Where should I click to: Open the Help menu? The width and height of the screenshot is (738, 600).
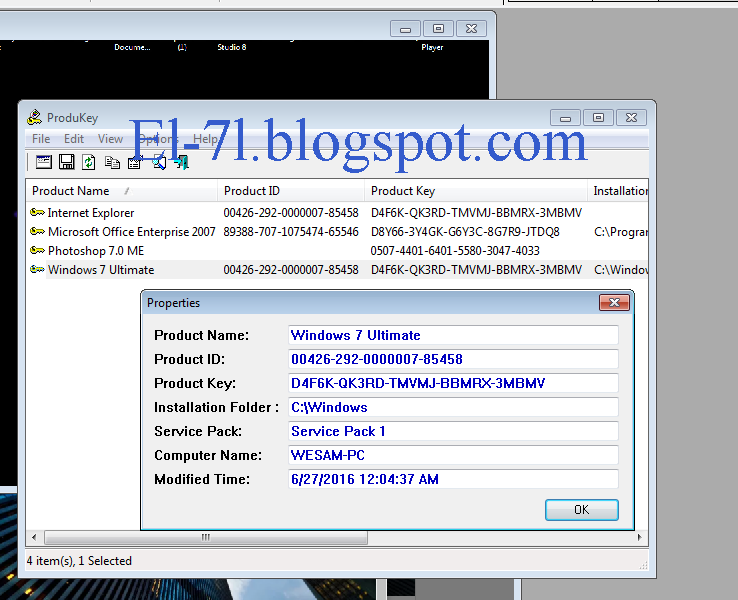(x=206, y=139)
